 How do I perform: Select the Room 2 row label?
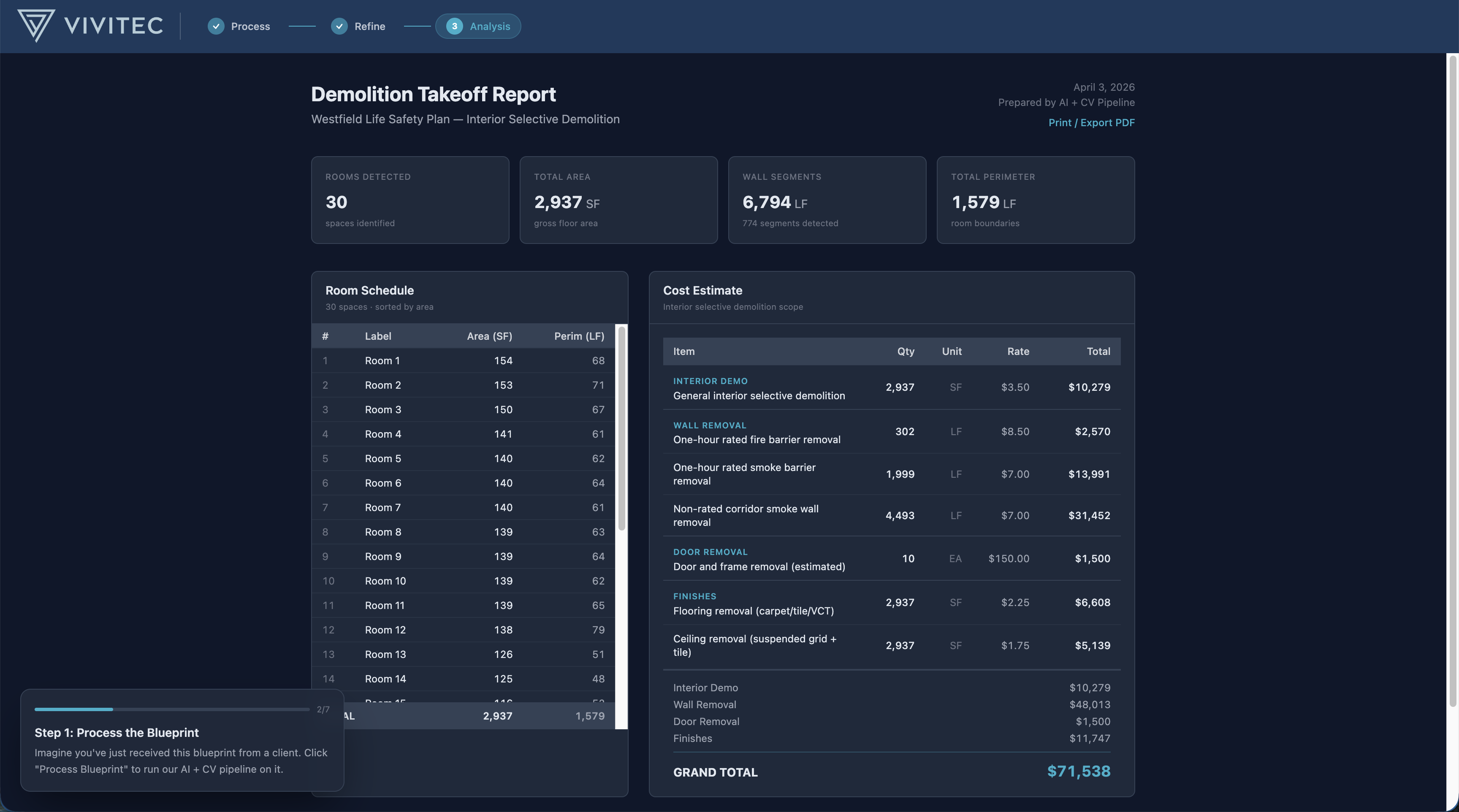click(x=383, y=385)
